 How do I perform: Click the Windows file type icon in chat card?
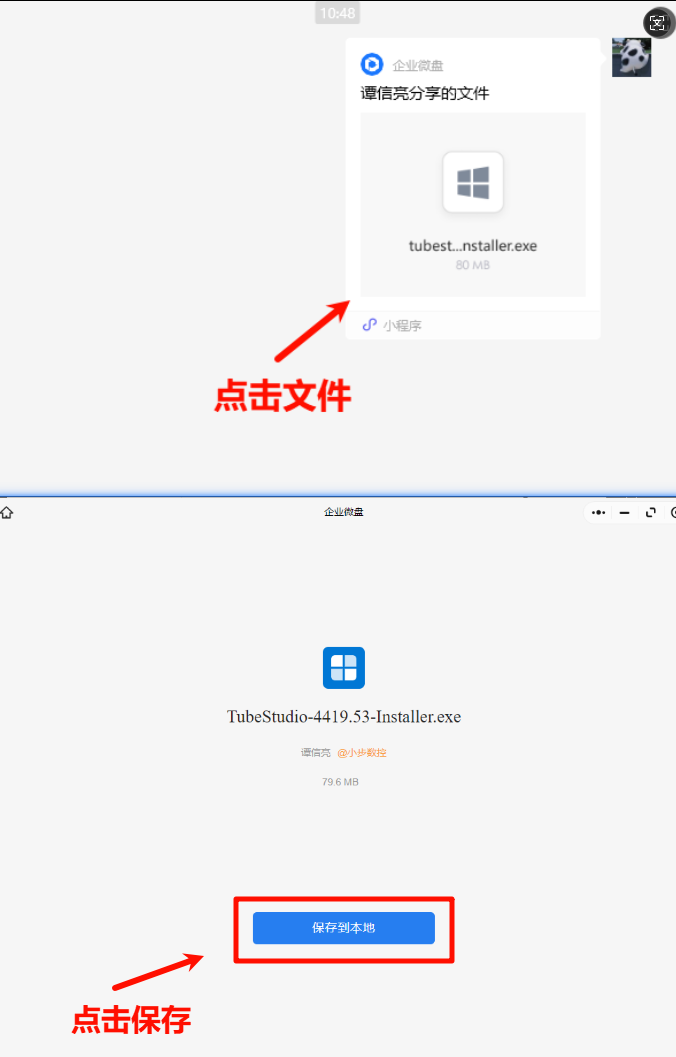pyautogui.click(x=472, y=182)
